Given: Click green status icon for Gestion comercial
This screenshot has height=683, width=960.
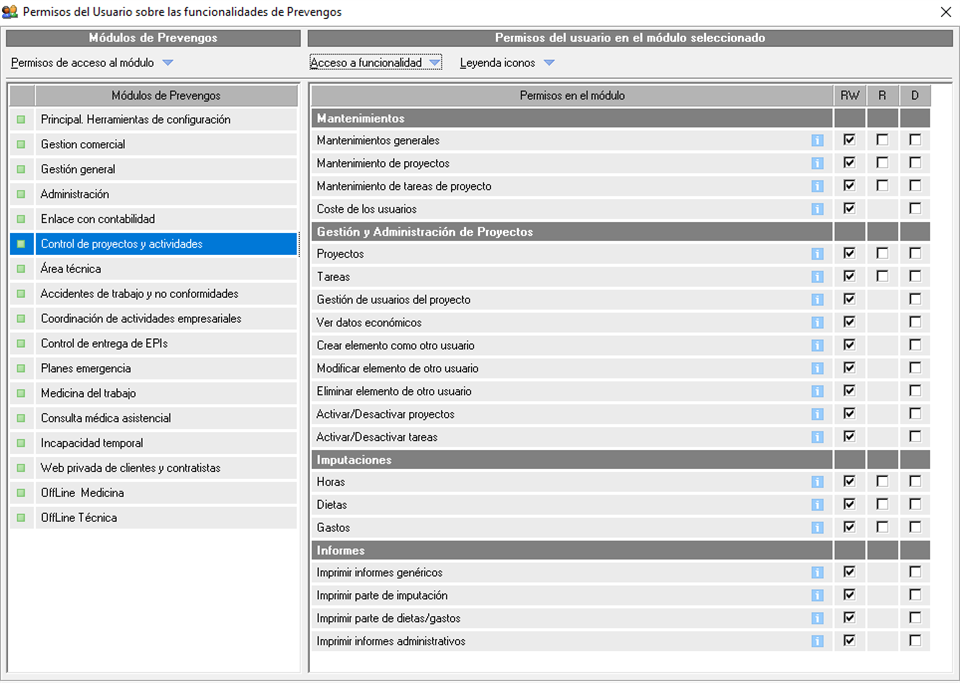Looking at the screenshot, I should pyautogui.click(x=21, y=145).
